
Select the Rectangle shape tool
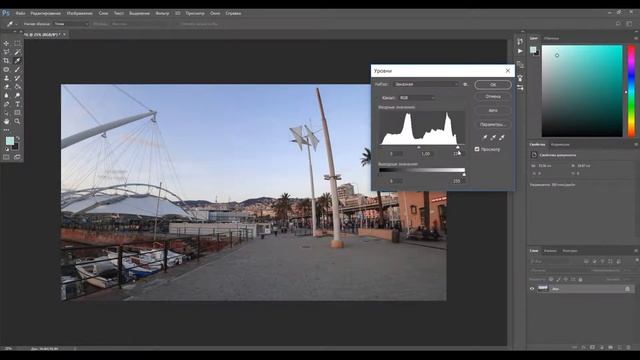click(x=18, y=113)
